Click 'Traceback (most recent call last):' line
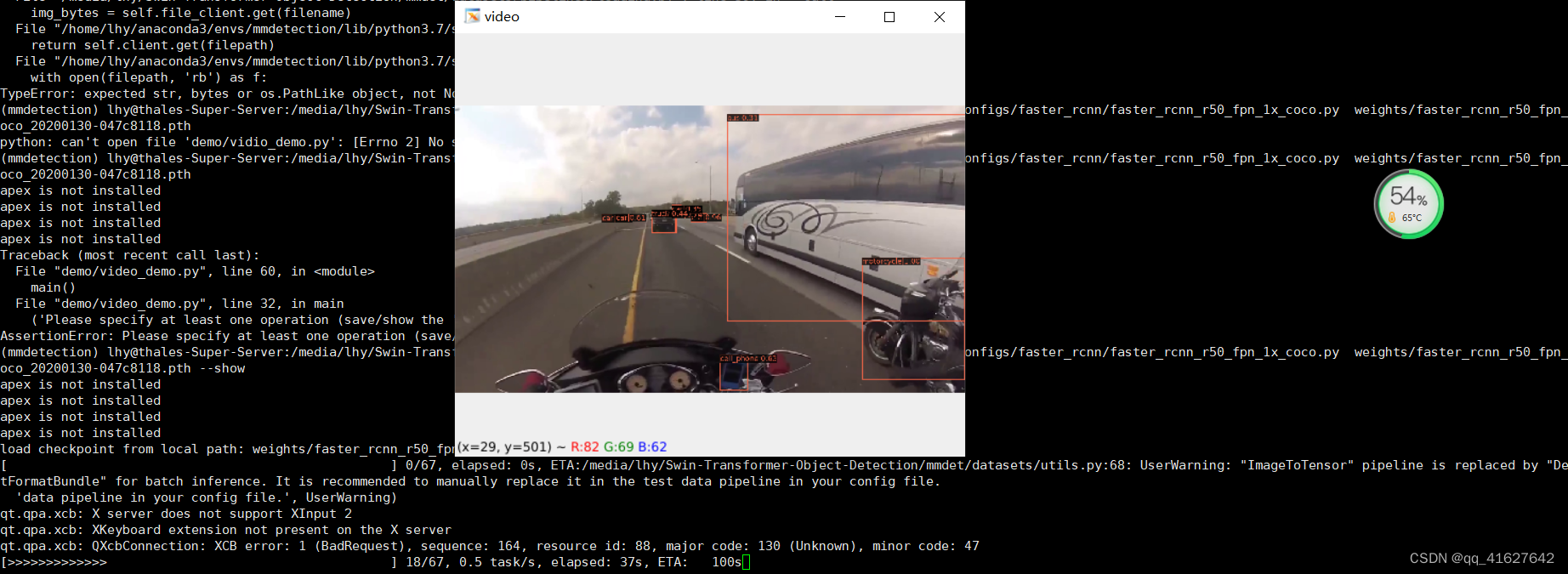The width and height of the screenshot is (1568, 574). [x=130, y=255]
